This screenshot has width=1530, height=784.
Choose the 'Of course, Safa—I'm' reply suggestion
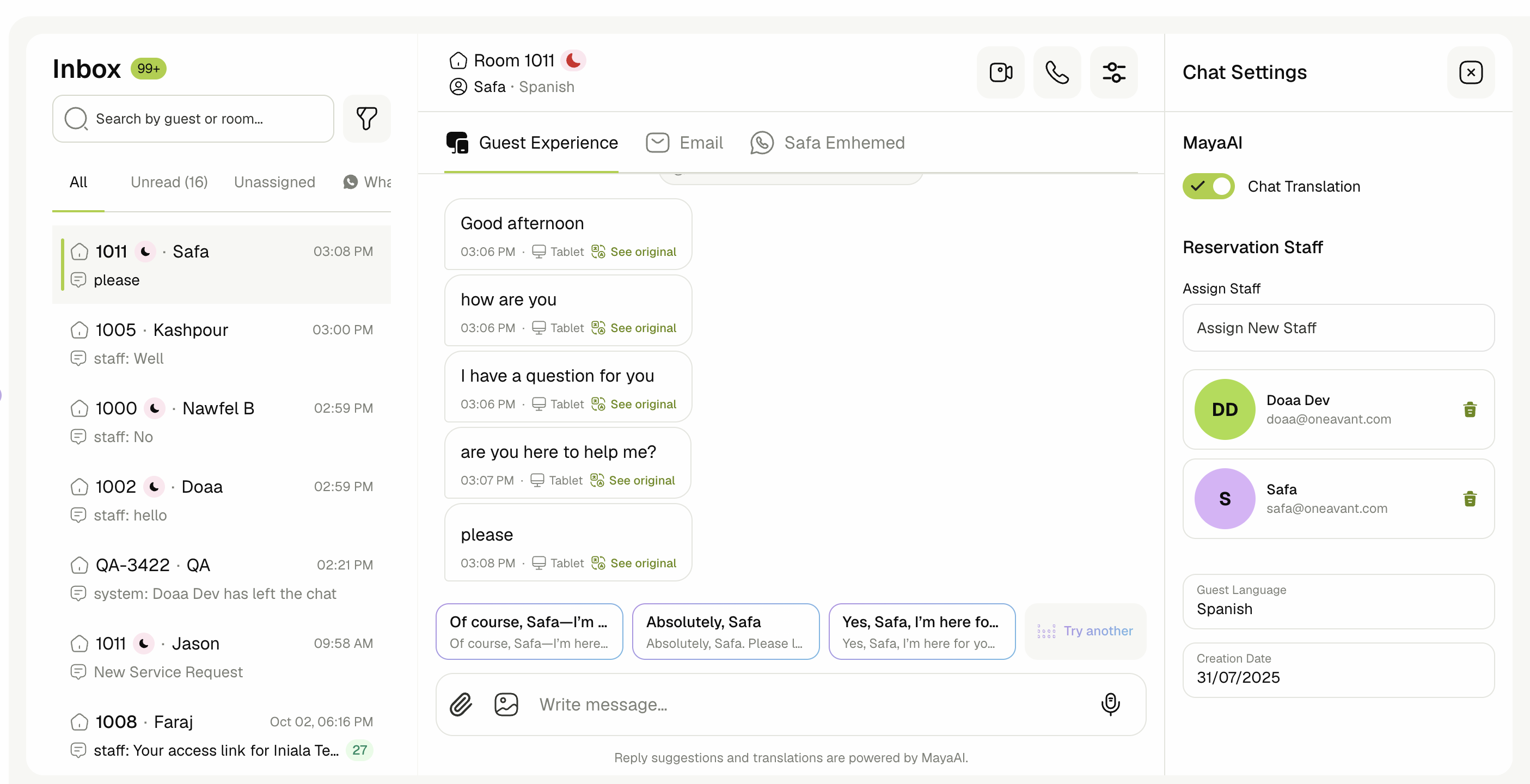pyautogui.click(x=529, y=632)
